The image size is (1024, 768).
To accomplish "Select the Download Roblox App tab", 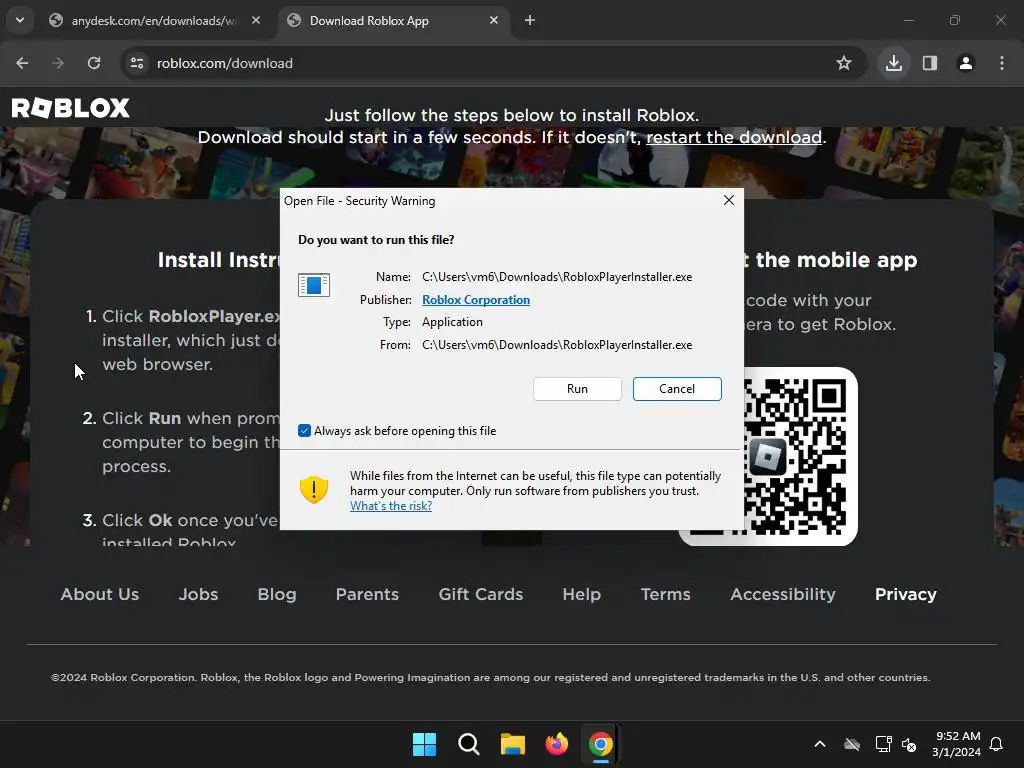I will pos(392,21).
